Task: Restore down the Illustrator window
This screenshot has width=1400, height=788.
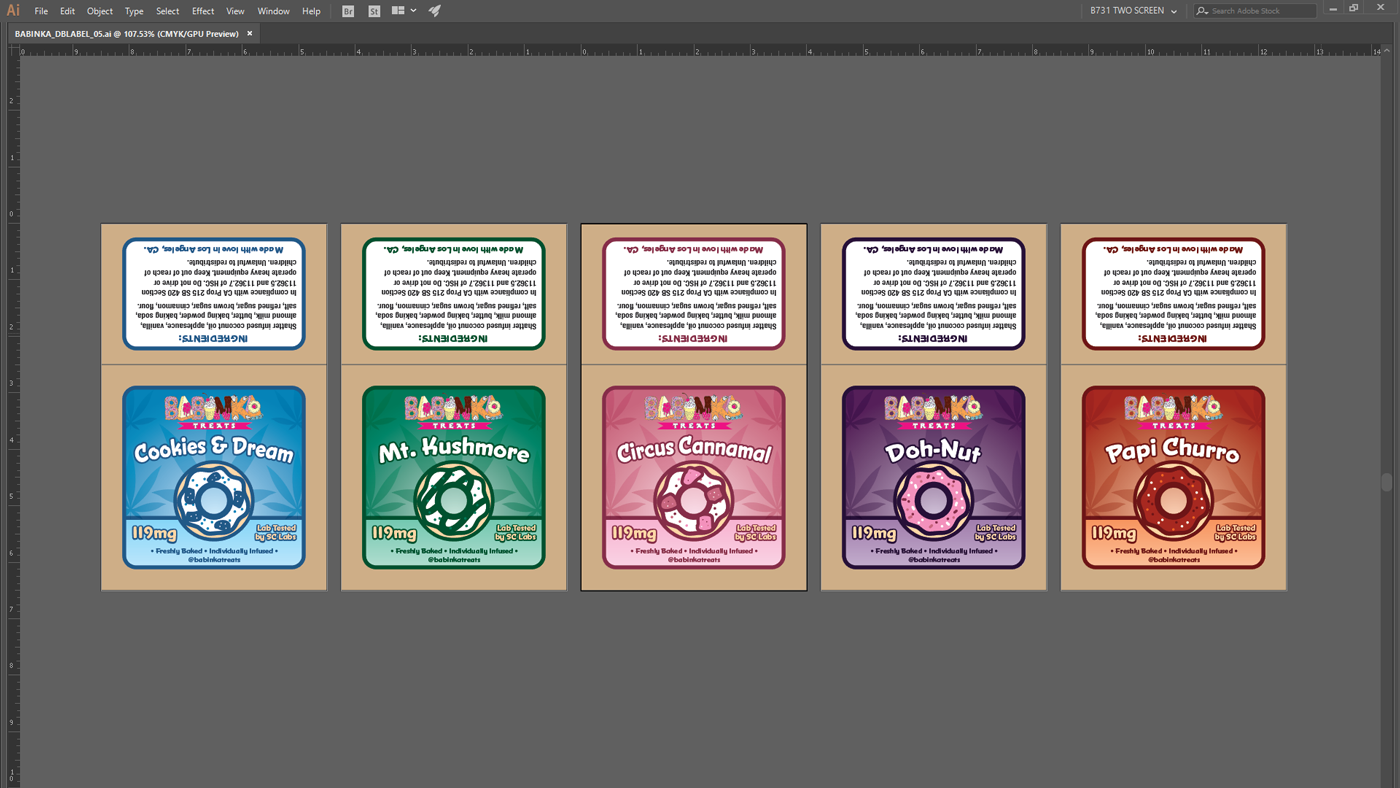Action: (1354, 9)
